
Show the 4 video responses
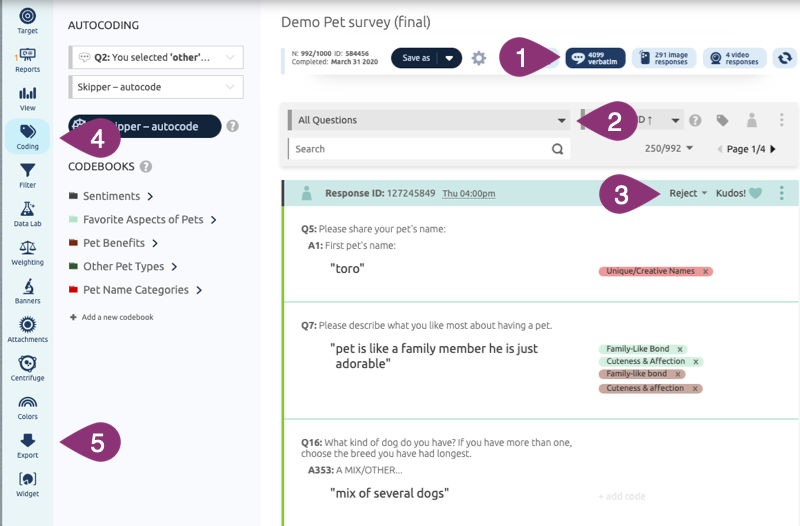[734, 58]
